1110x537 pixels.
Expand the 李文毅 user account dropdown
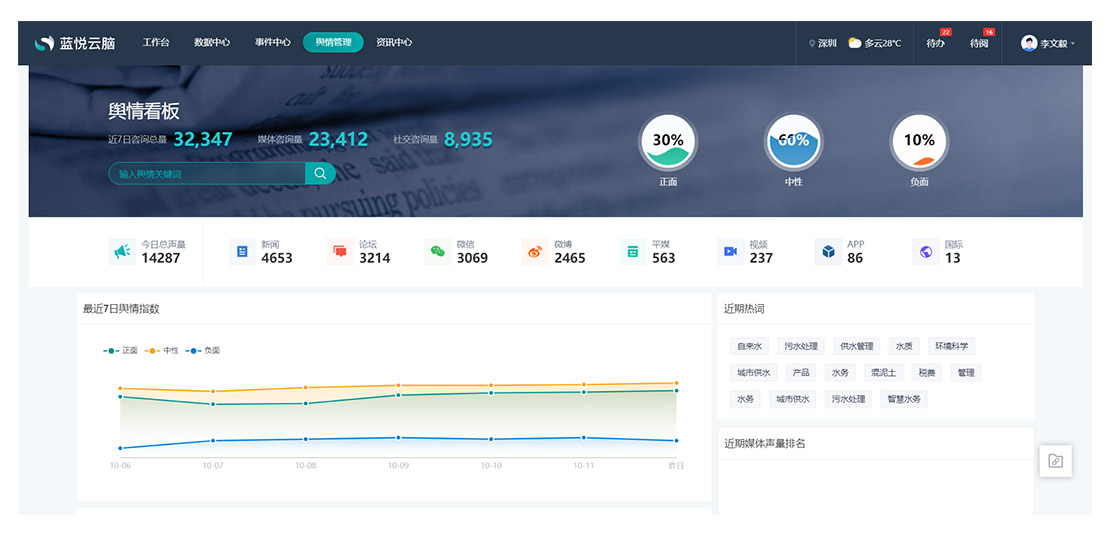tap(1048, 43)
